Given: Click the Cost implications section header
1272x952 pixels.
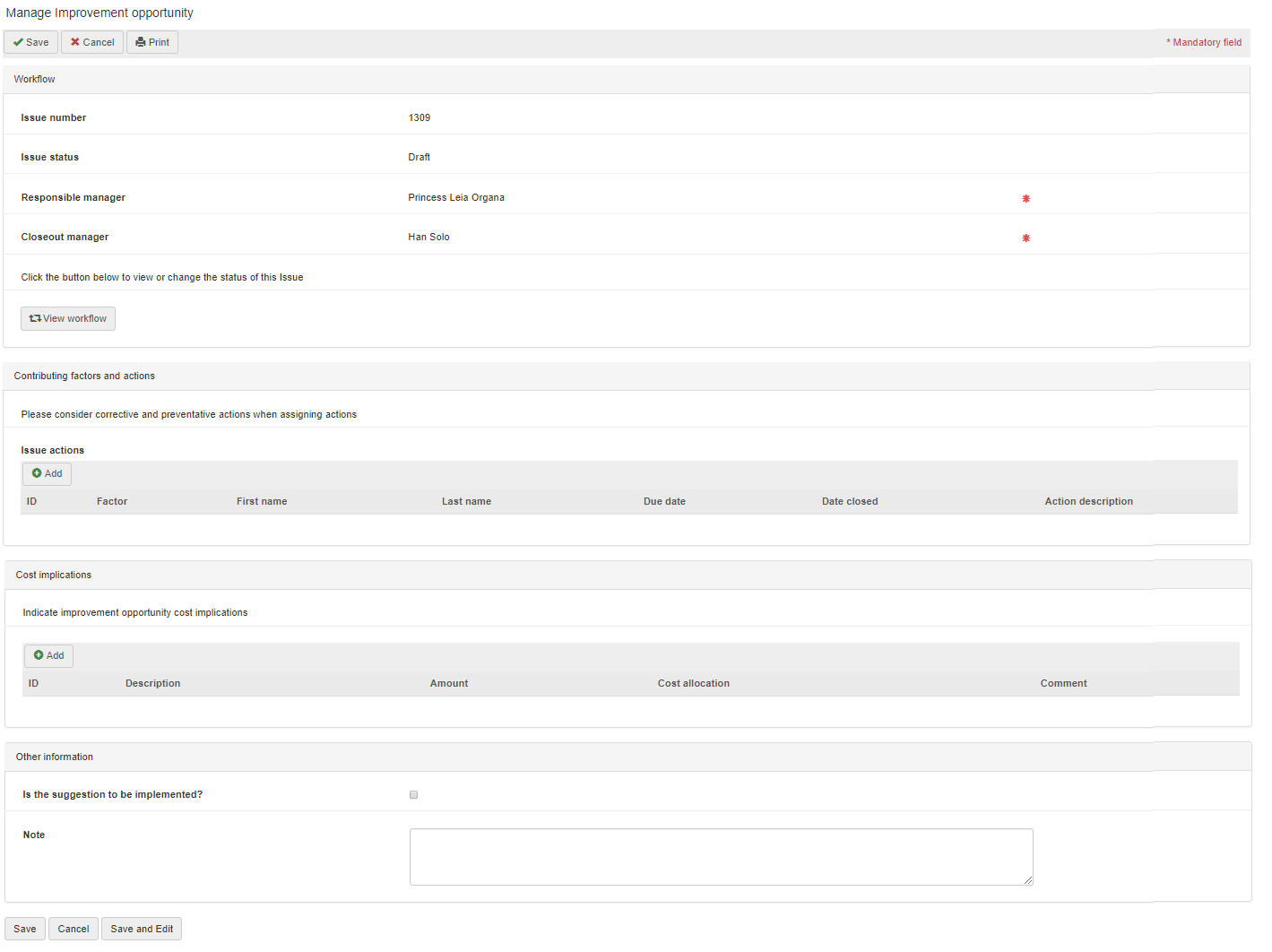Looking at the screenshot, I should 54,575.
